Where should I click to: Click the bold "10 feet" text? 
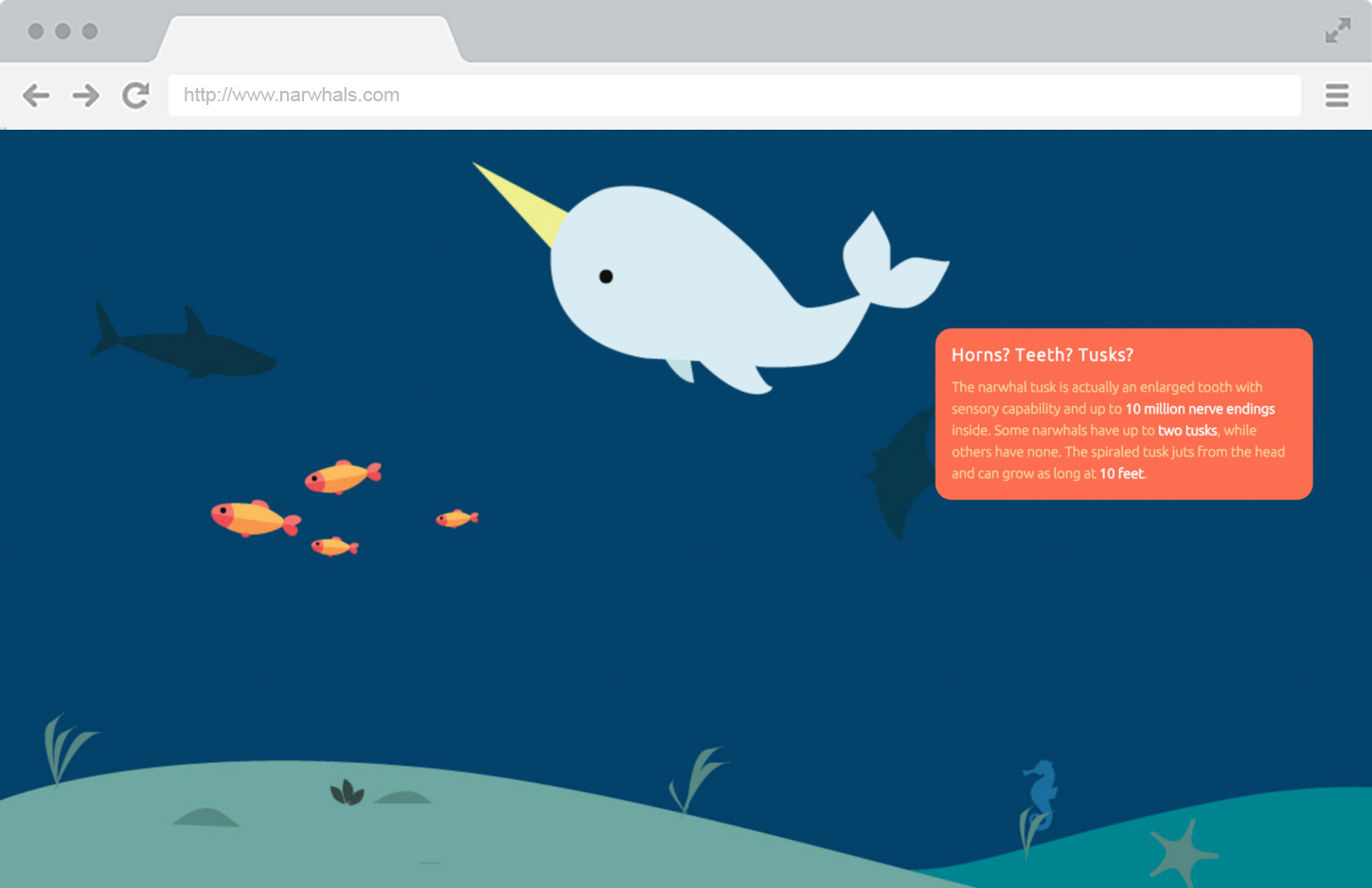click(1121, 473)
